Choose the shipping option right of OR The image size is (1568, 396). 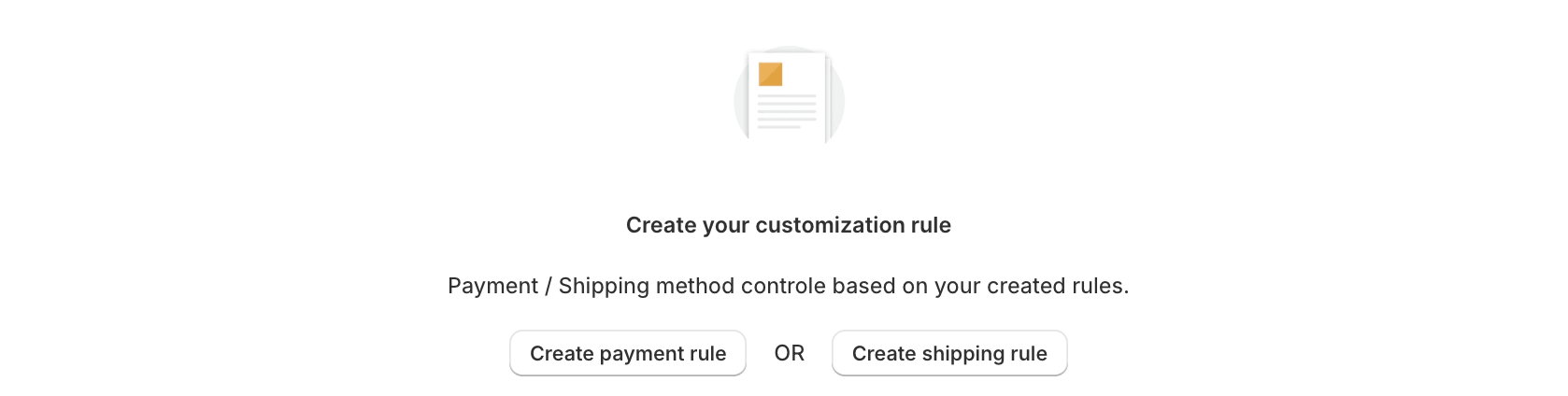949,353
